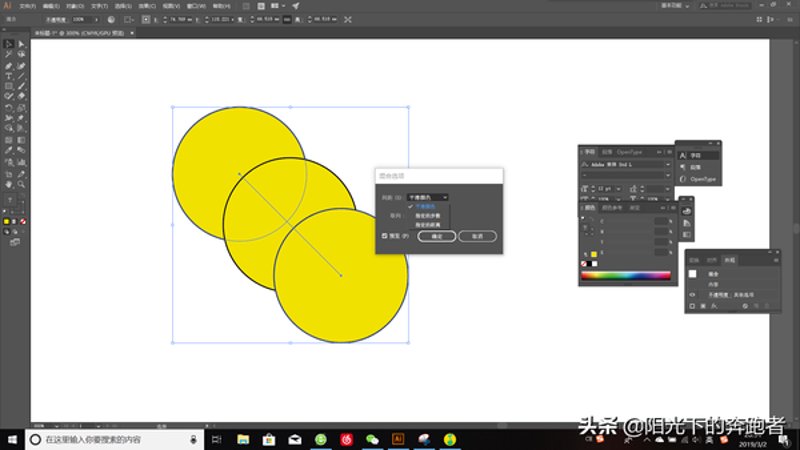Select the Direct Selection tool (white arrow)
The height and width of the screenshot is (450, 800).
click(21, 44)
